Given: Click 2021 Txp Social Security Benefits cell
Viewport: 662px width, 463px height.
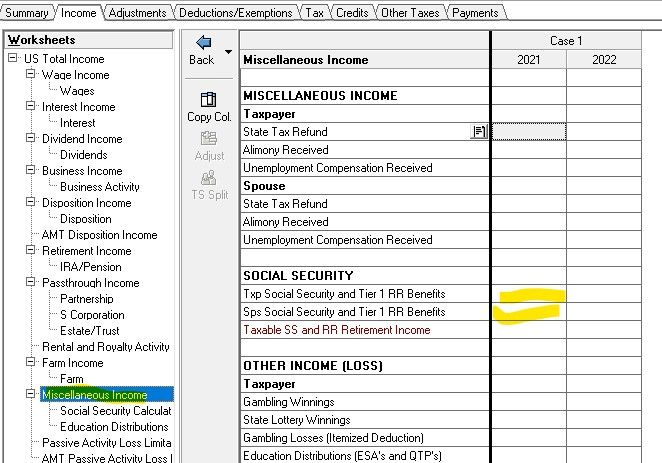Looking at the screenshot, I should click(529, 294).
